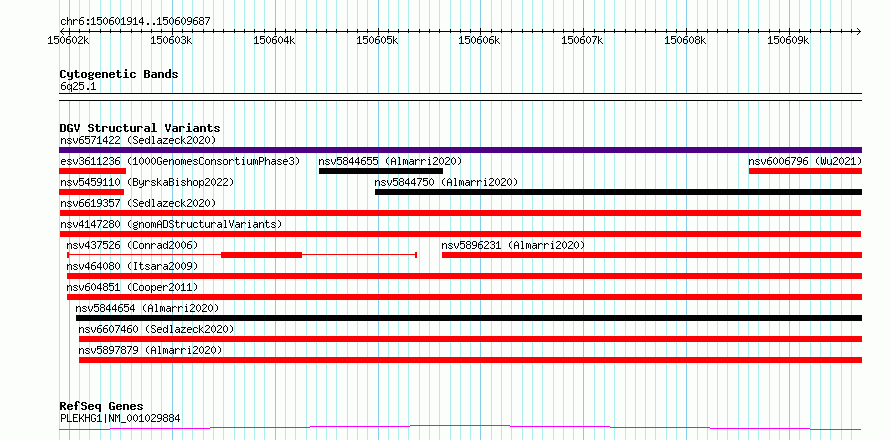
Task: Click the red bar under nsv6619357
Action: tap(460, 213)
